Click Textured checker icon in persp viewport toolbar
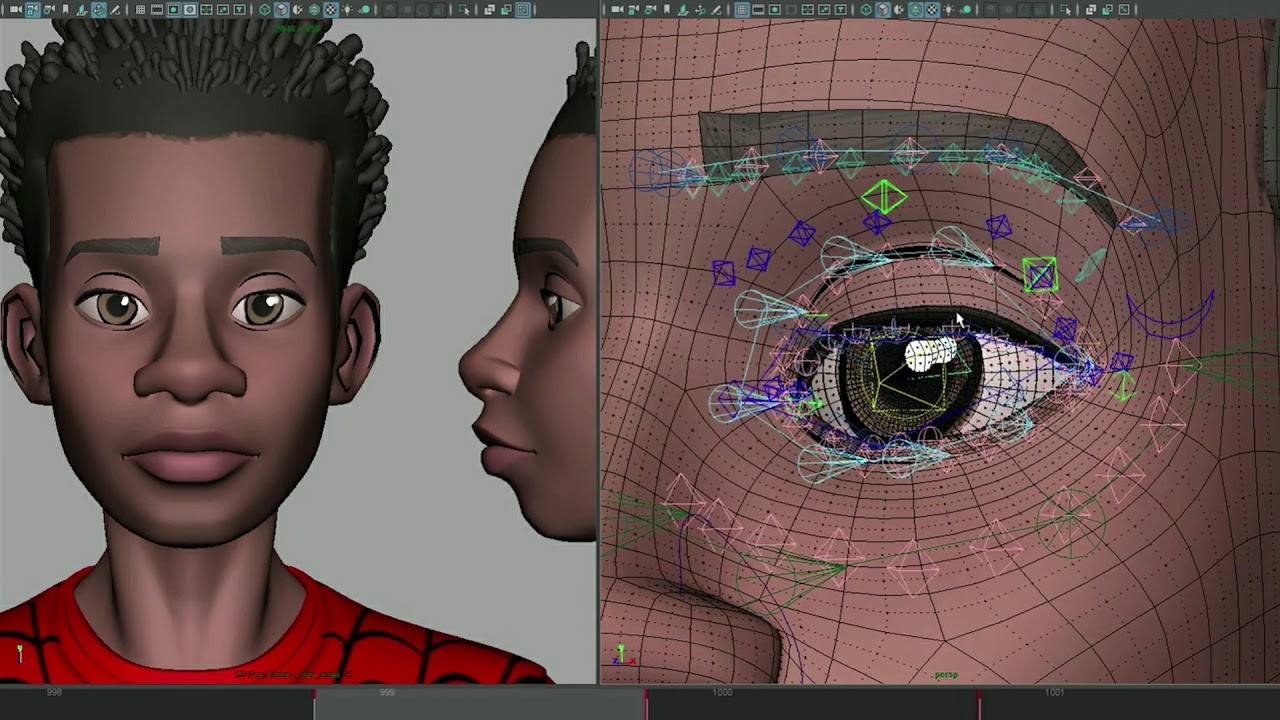 pyautogui.click(x=932, y=10)
